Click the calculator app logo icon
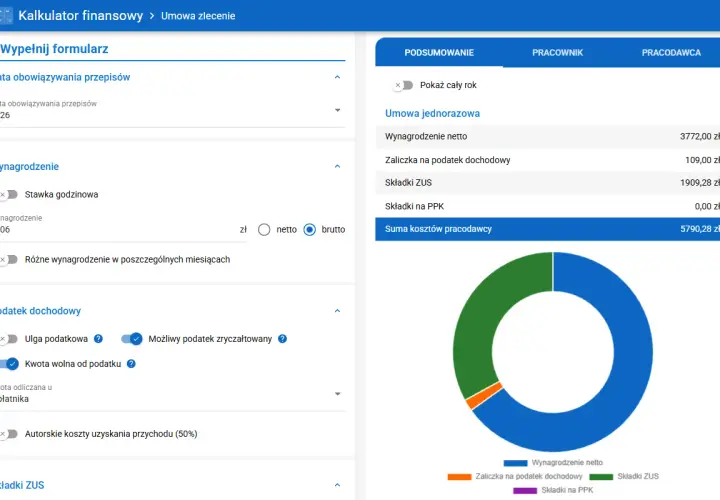 point(6,16)
